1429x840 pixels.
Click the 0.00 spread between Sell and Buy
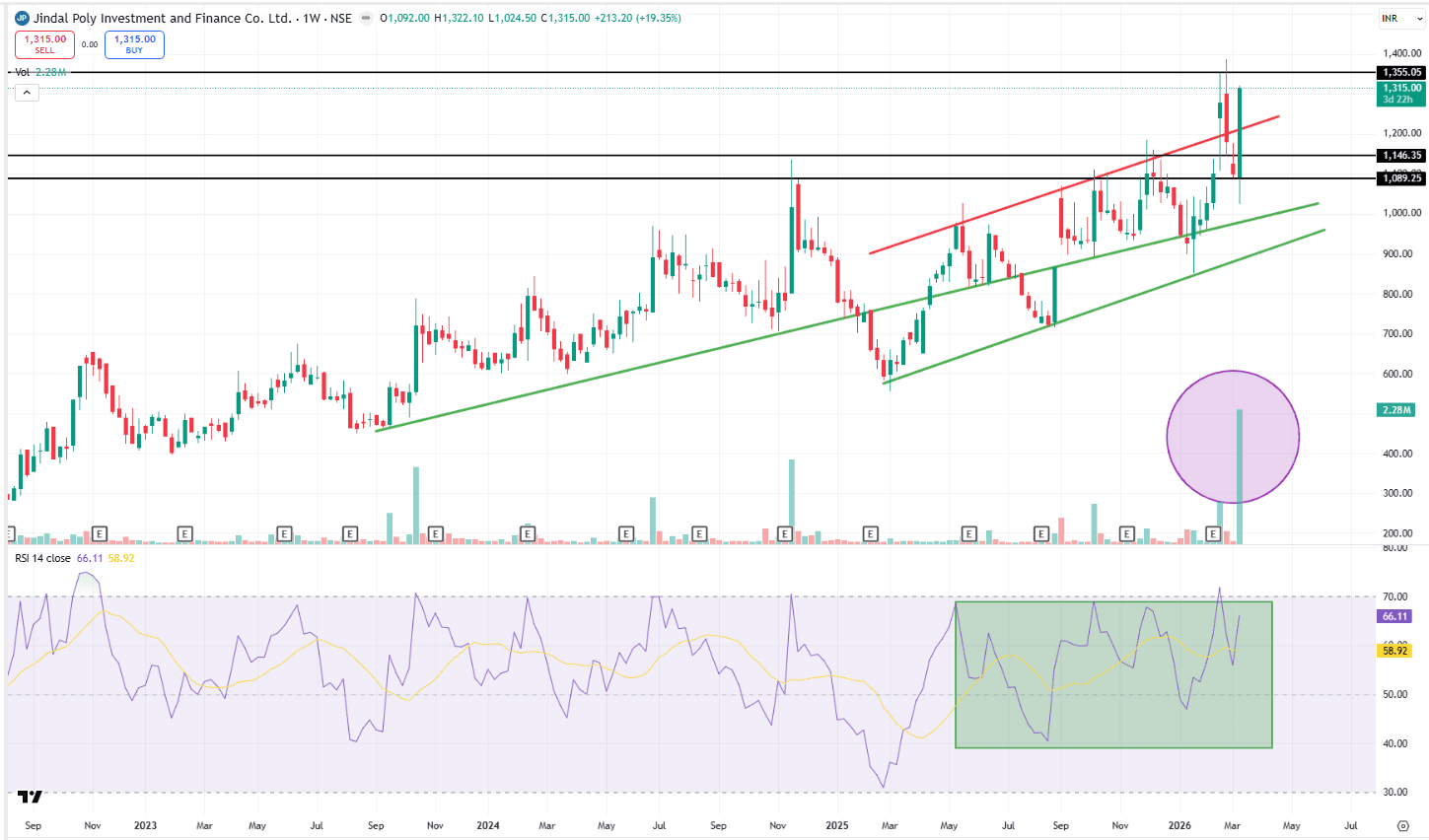click(90, 44)
